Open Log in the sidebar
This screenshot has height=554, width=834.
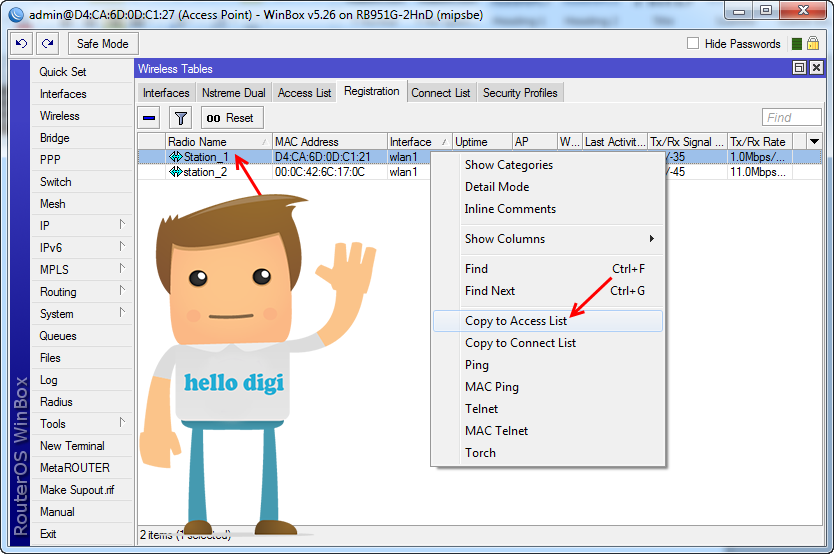pos(82,380)
